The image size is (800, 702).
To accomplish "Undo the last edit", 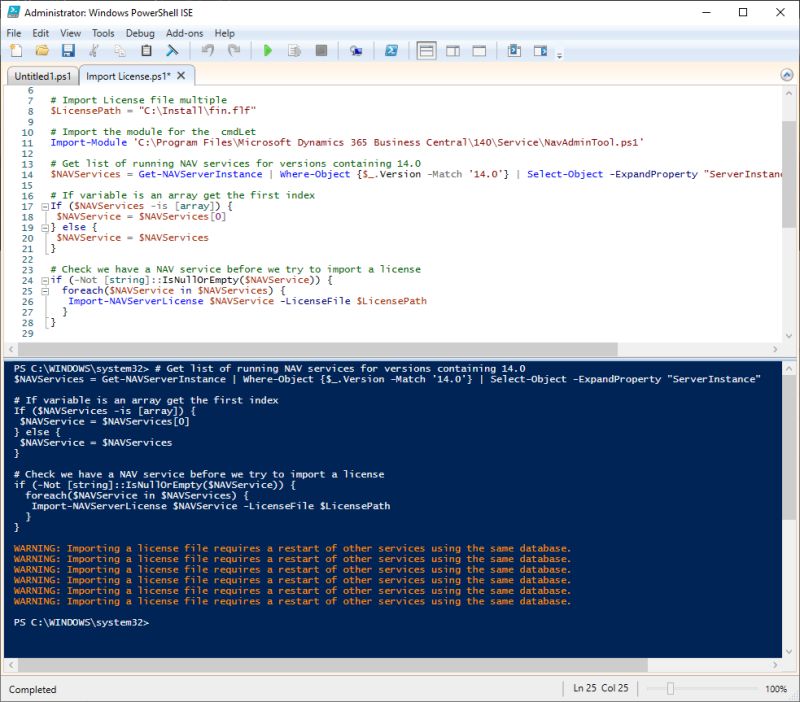I will [208, 51].
